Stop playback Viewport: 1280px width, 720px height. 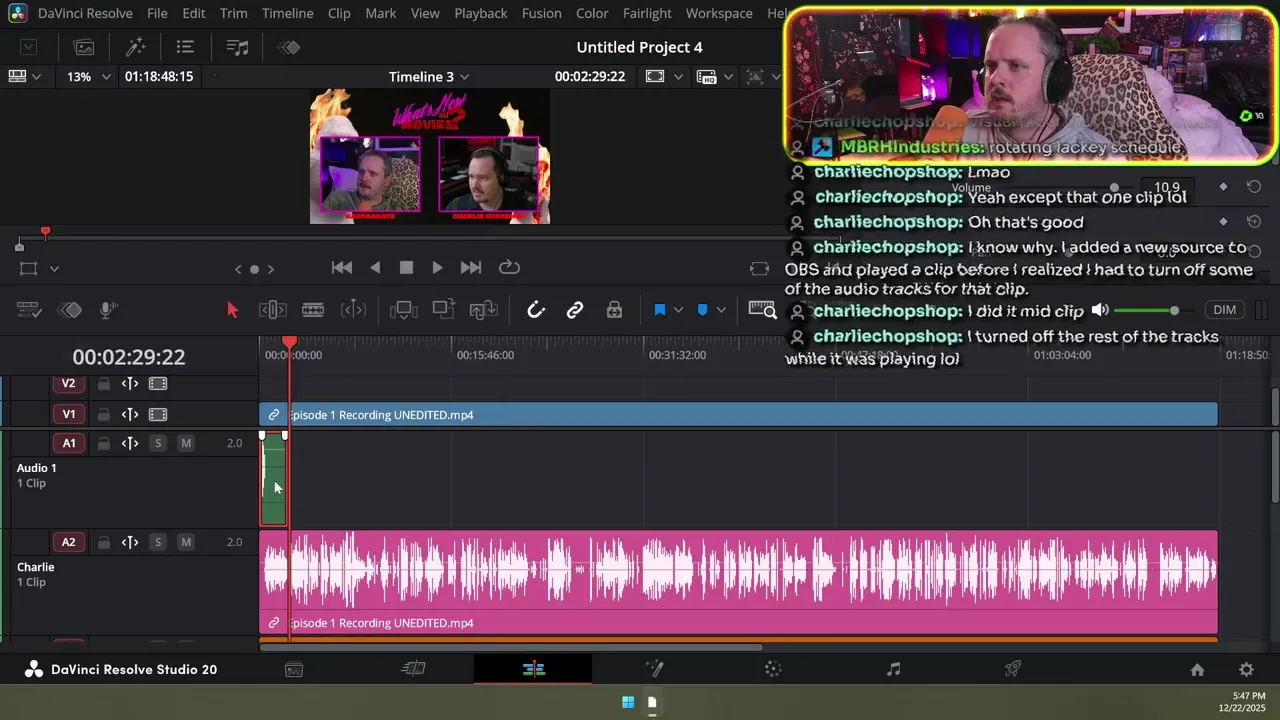click(406, 268)
